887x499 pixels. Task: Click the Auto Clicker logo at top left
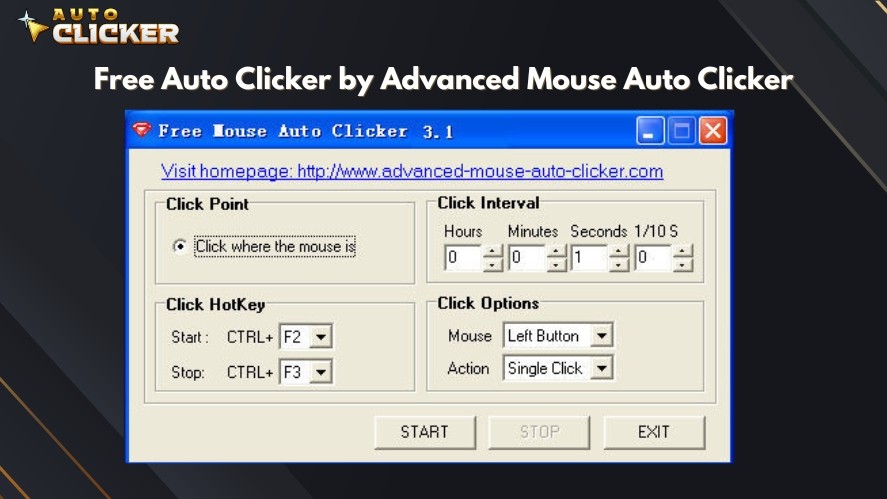[98, 26]
